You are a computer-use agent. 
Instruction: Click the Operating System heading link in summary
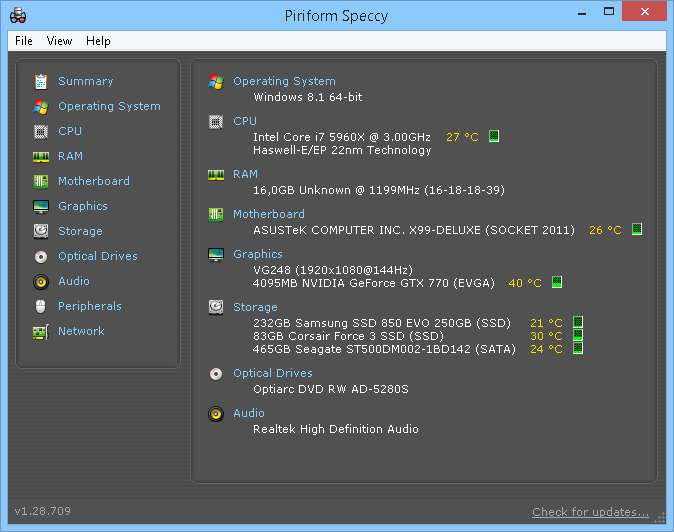(284, 81)
